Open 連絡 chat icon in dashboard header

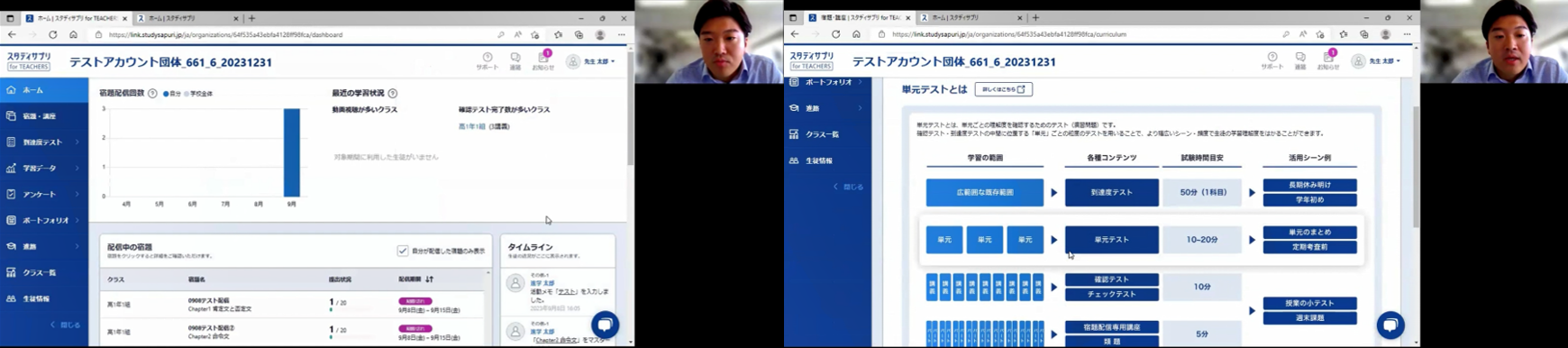(x=515, y=60)
